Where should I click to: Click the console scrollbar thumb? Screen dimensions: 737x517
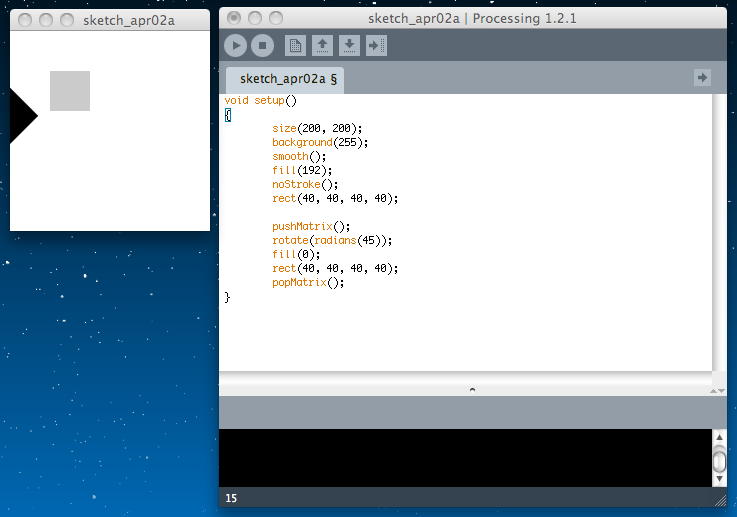(x=719, y=461)
